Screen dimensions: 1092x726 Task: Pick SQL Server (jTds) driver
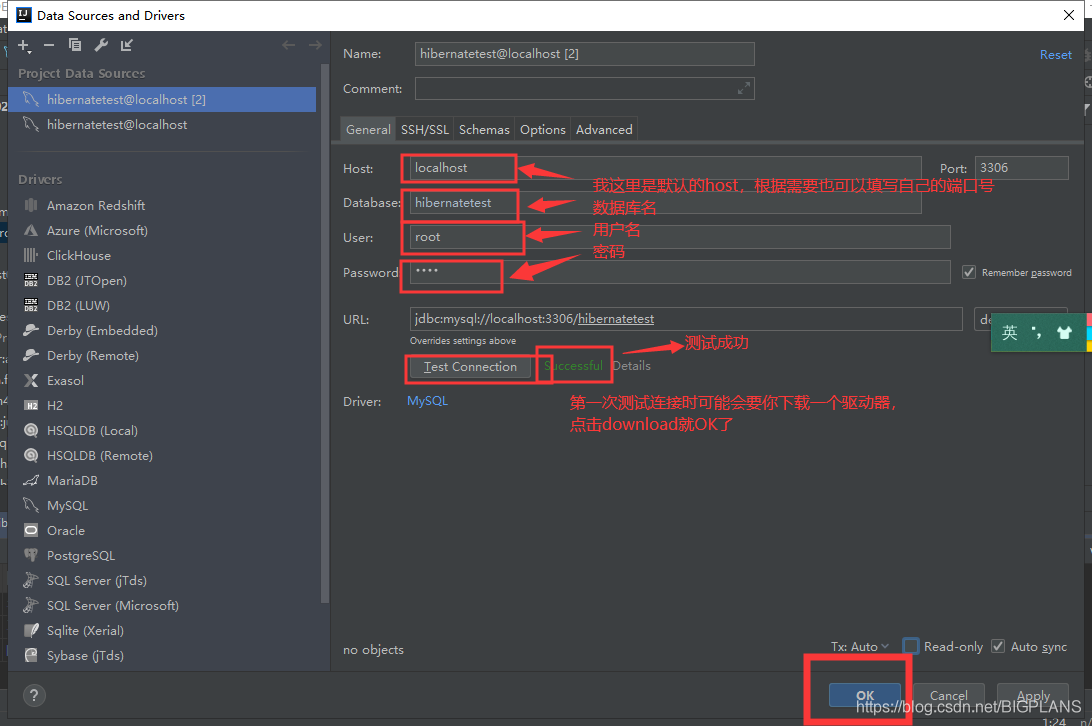tap(97, 581)
